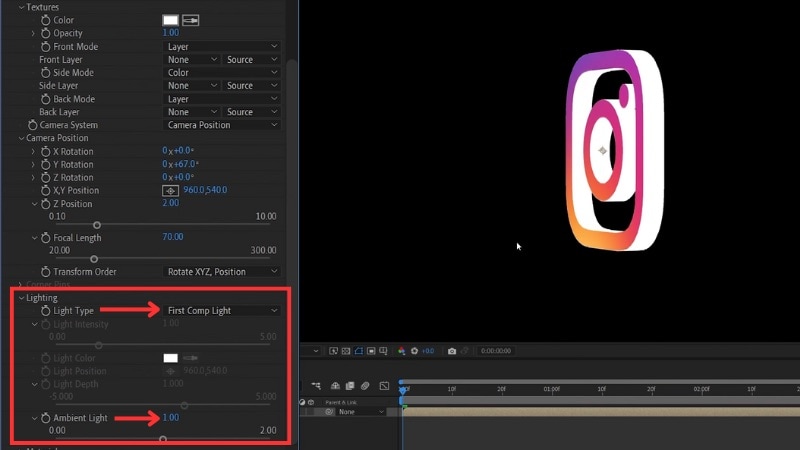Toggle the Front Mode stopwatch

point(45,46)
